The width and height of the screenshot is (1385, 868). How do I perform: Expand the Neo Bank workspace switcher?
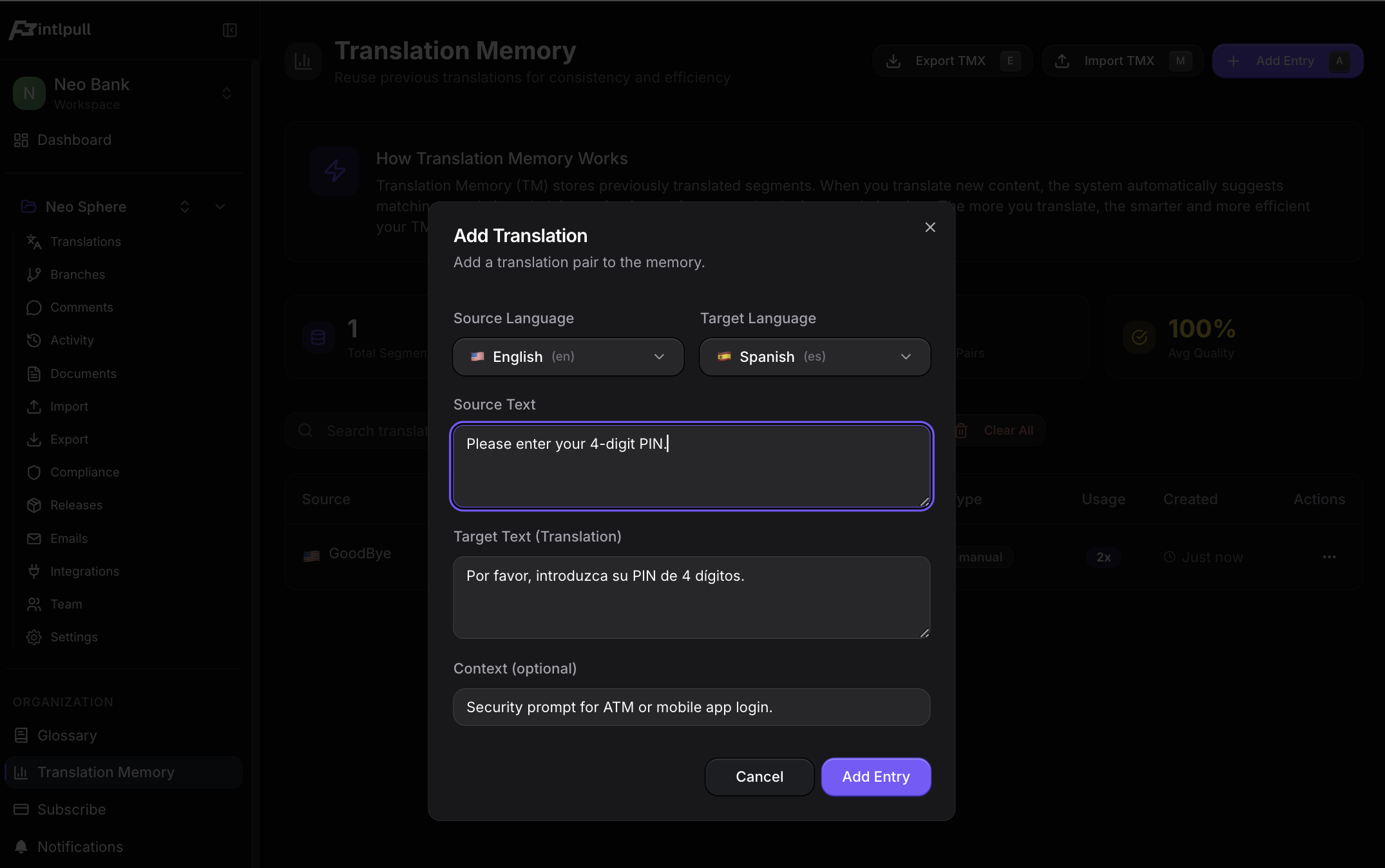[x=226, y=93]
